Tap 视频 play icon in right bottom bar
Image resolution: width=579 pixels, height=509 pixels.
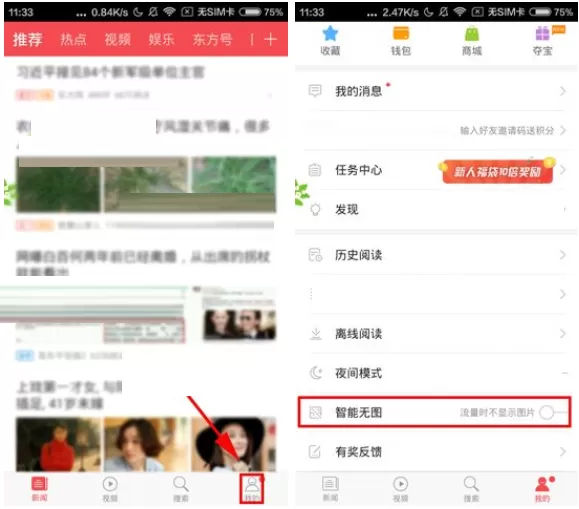(401, 484)
